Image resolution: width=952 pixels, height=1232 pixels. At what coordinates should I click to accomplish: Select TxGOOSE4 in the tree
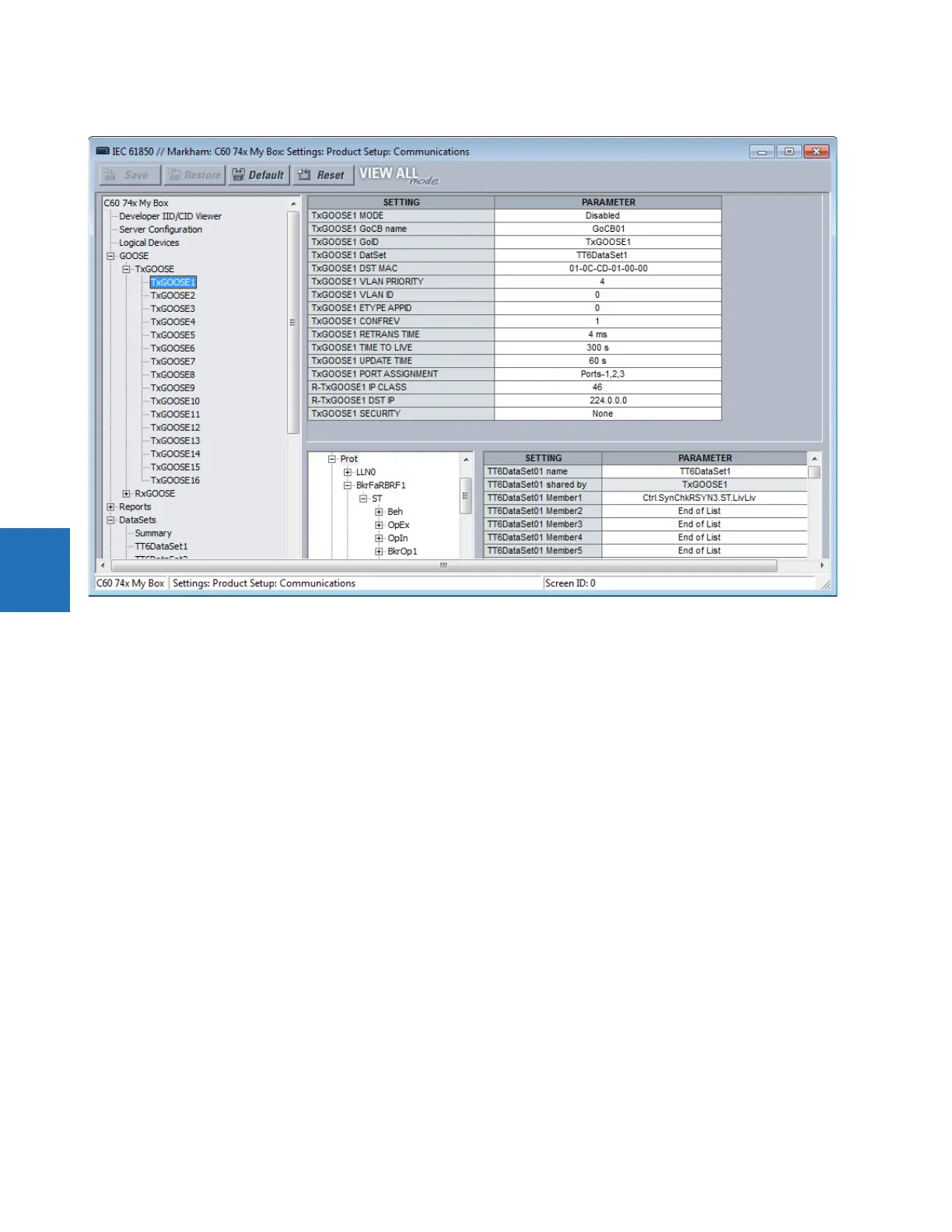pyautogui.click(x=173, y=322)
